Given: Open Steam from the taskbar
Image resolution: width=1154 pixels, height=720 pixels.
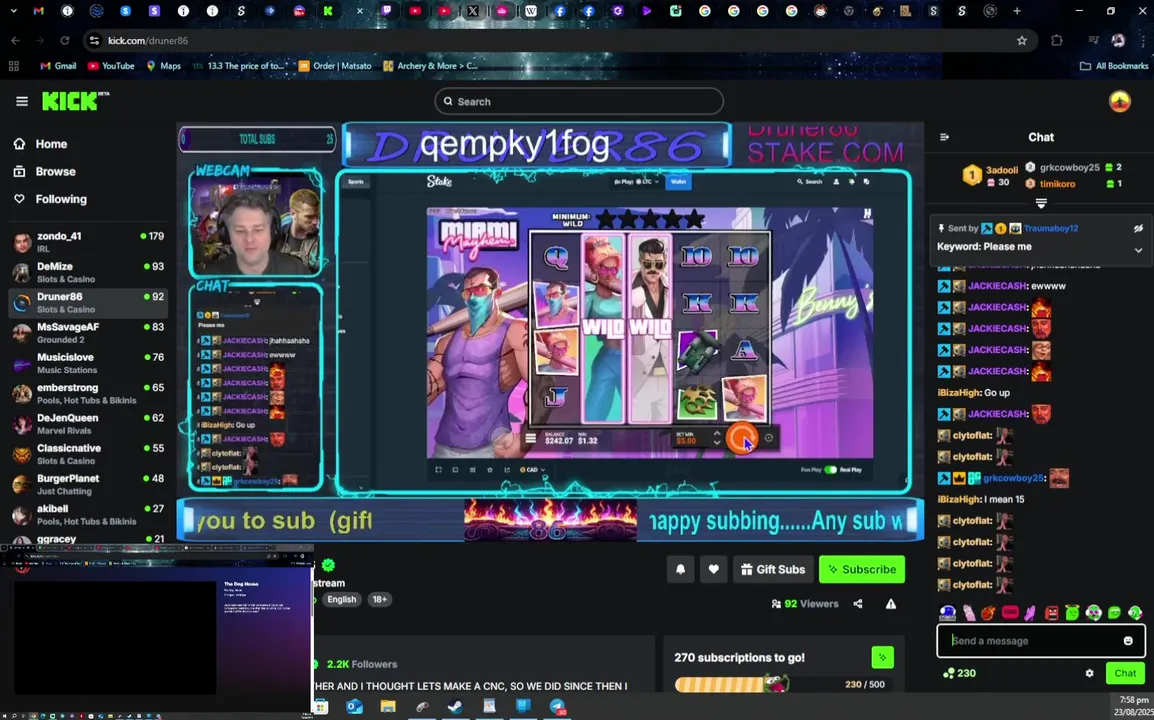Looking at the screenshot, I should (456, 707).
